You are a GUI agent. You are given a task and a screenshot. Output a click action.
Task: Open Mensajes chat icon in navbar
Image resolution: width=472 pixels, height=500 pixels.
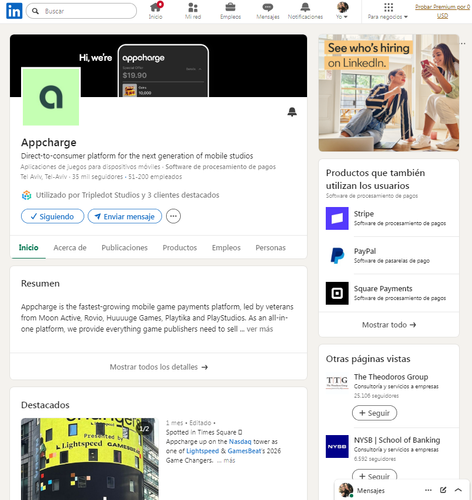(268, 11)
